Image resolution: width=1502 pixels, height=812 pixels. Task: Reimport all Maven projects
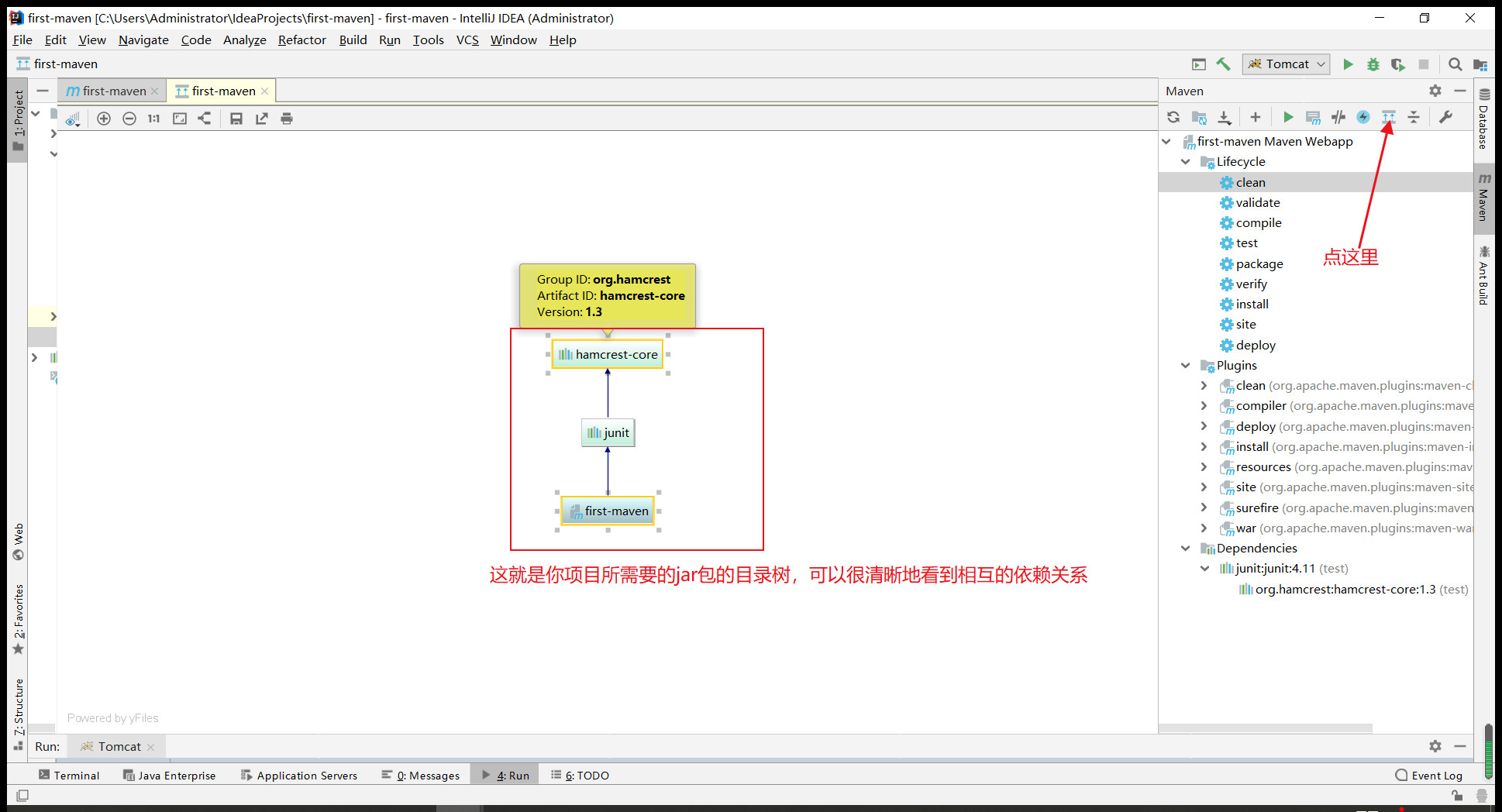click(1173, 117)
